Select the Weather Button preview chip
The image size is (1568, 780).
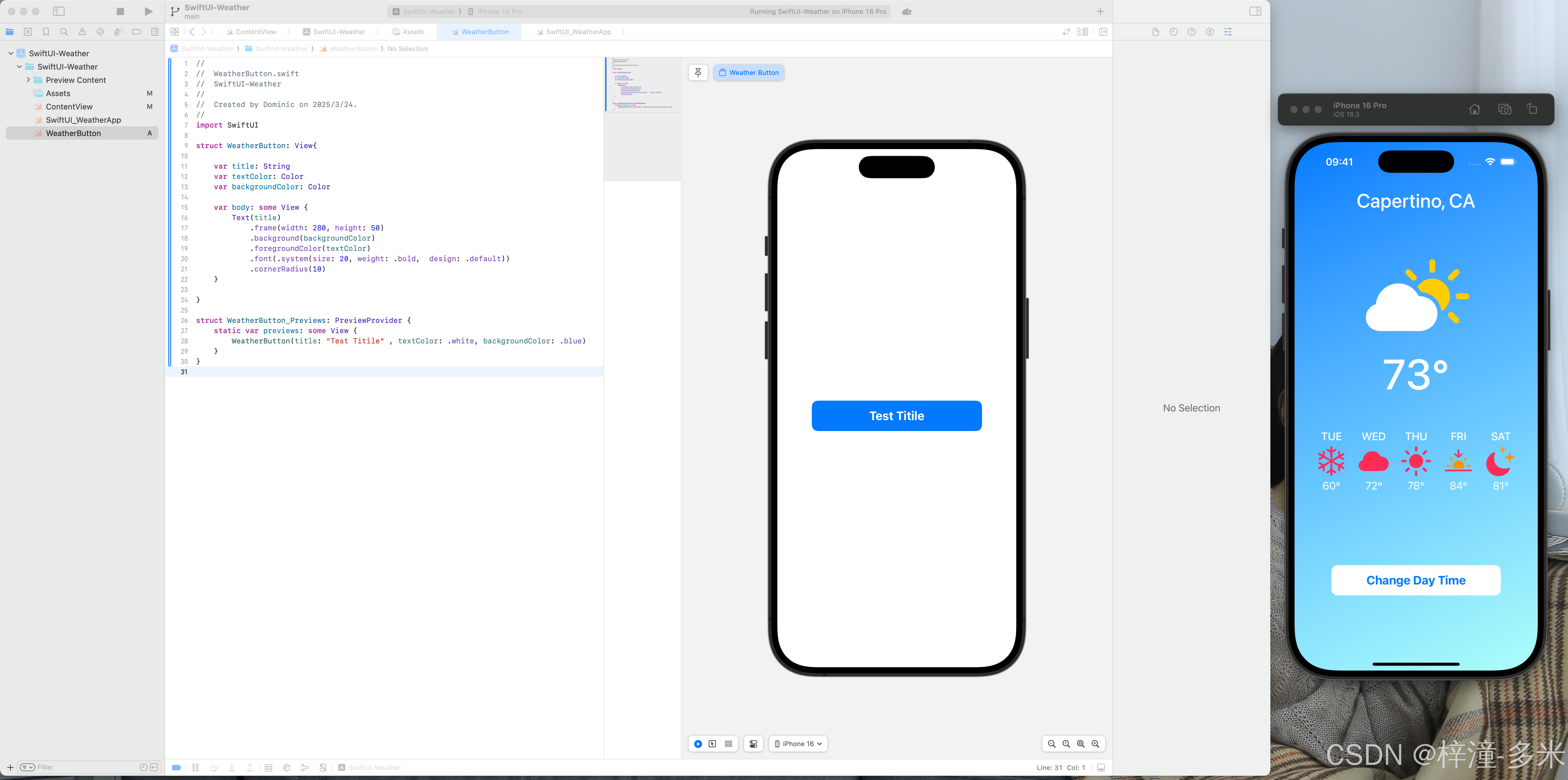(x=748, y=72)
